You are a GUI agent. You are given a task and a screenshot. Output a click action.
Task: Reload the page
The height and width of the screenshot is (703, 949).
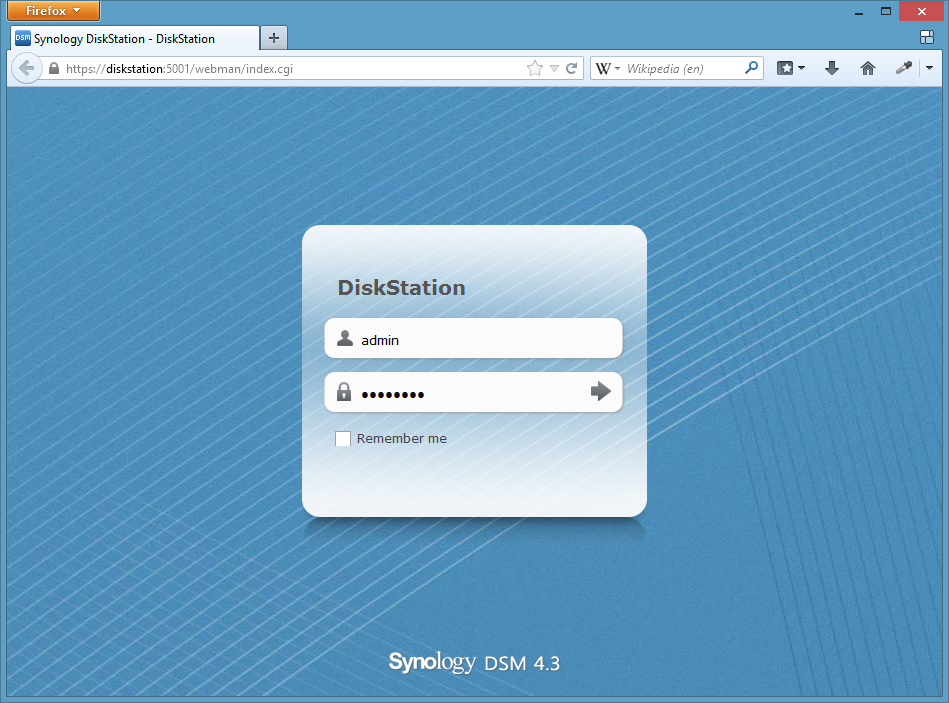[x=571, y=68]
